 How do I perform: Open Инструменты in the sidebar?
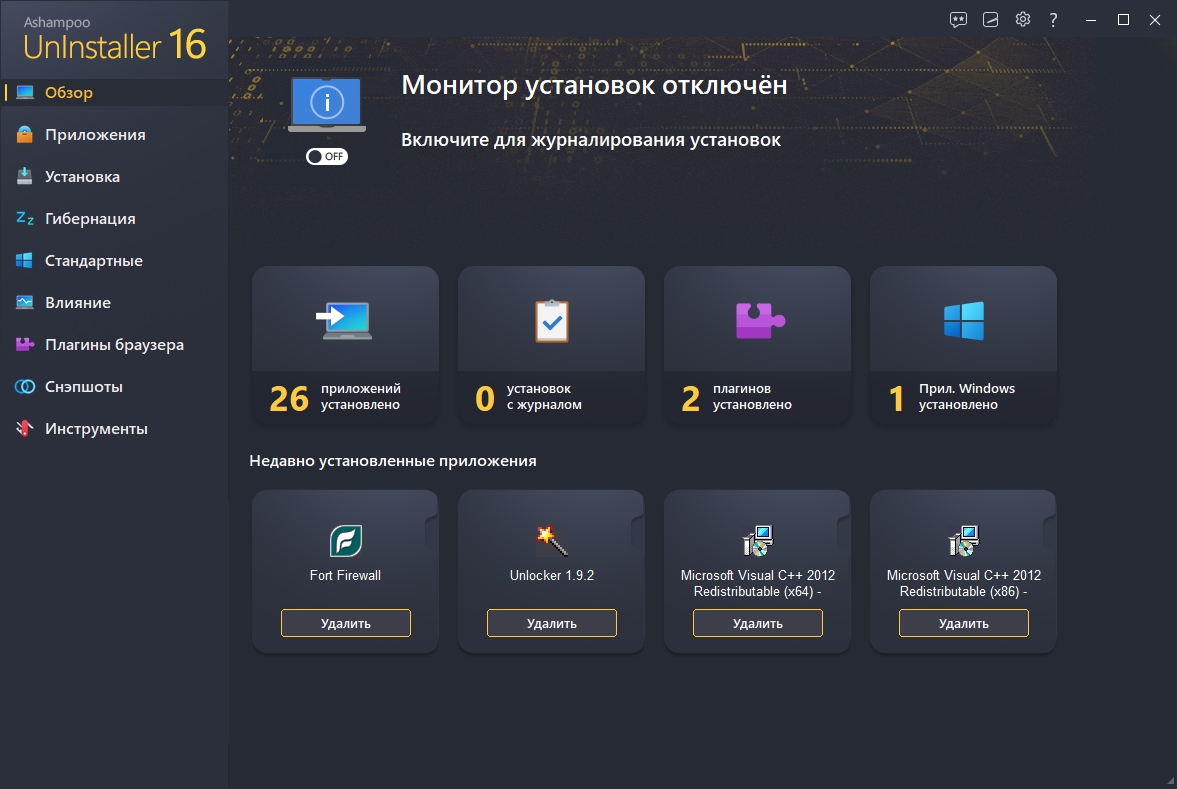pos(96,429)
